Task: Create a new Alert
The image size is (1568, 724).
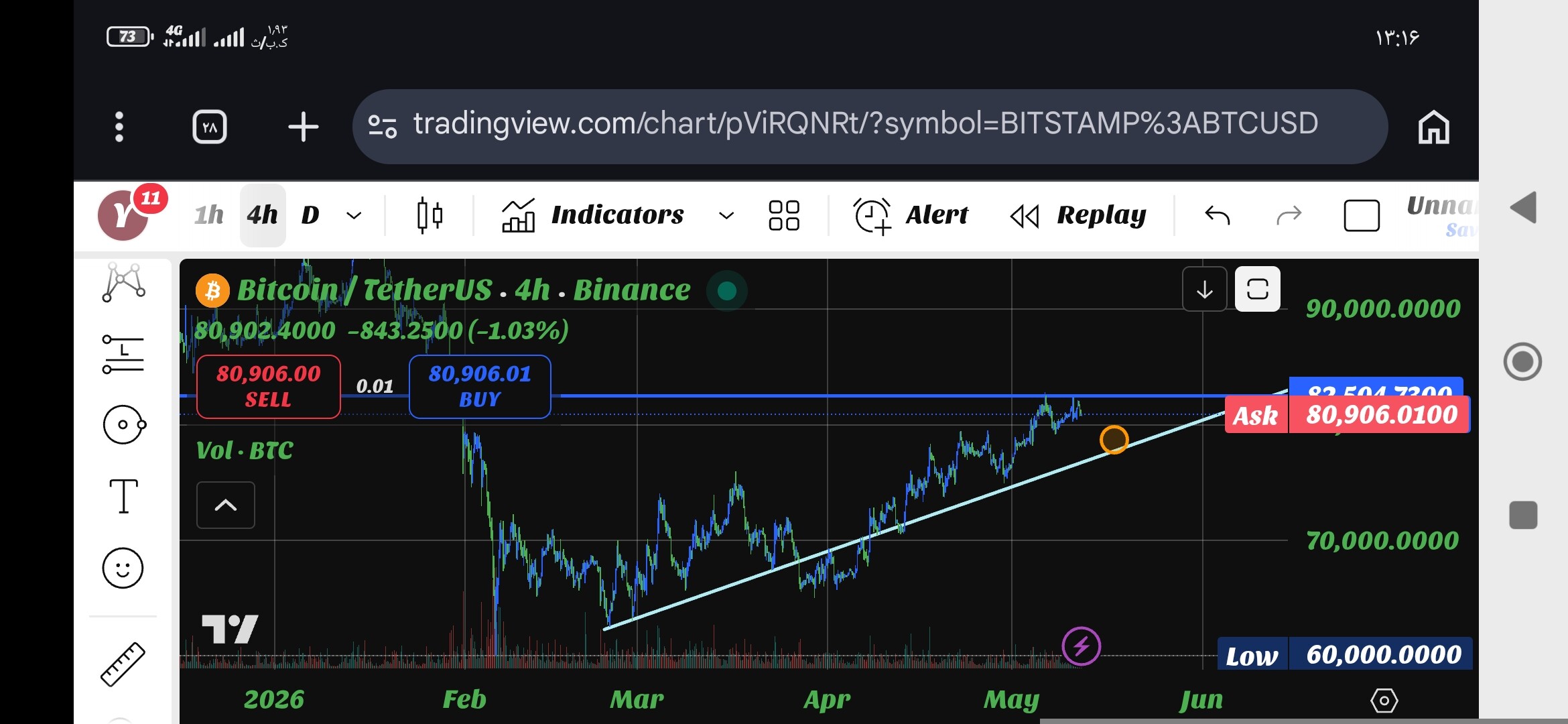Action: click(x=911, y=215)
